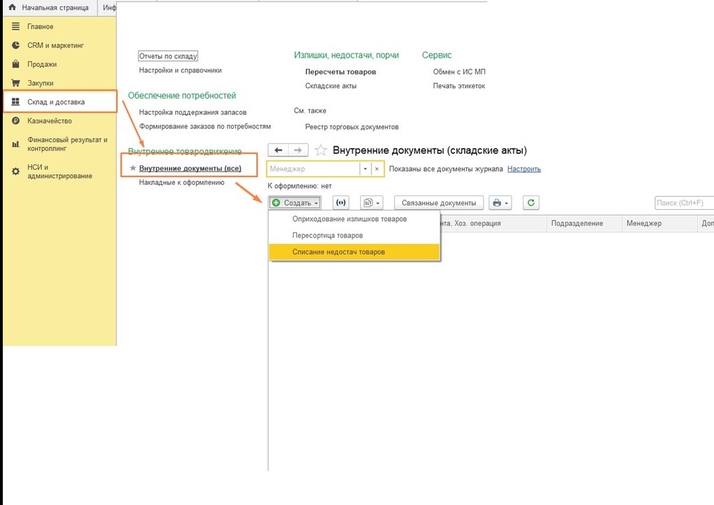Click the back arrow navigation button
The image size is (714, 505).
[277, 150]
